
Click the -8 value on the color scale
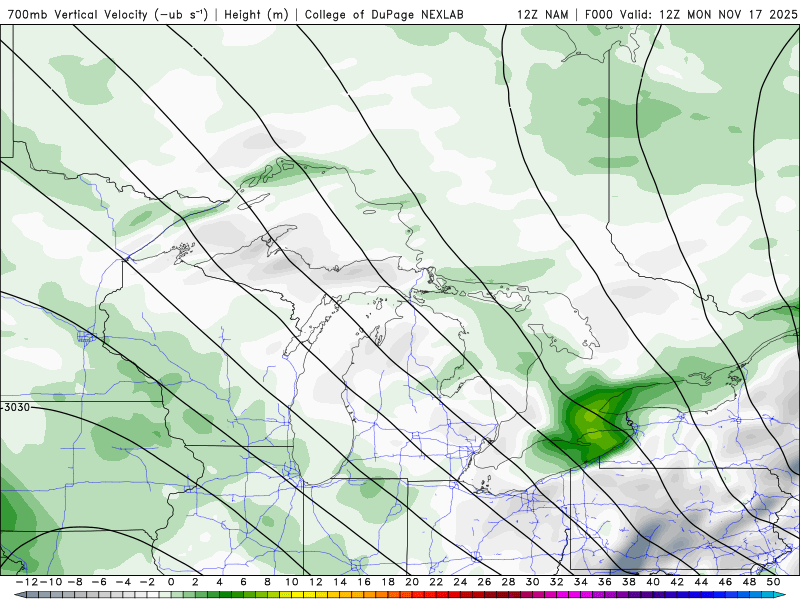(75, 582)
